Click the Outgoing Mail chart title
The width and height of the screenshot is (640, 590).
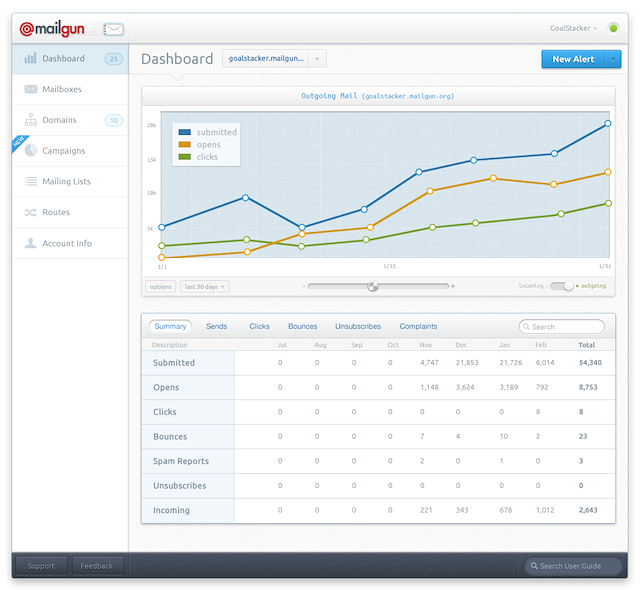pos(378,96)
